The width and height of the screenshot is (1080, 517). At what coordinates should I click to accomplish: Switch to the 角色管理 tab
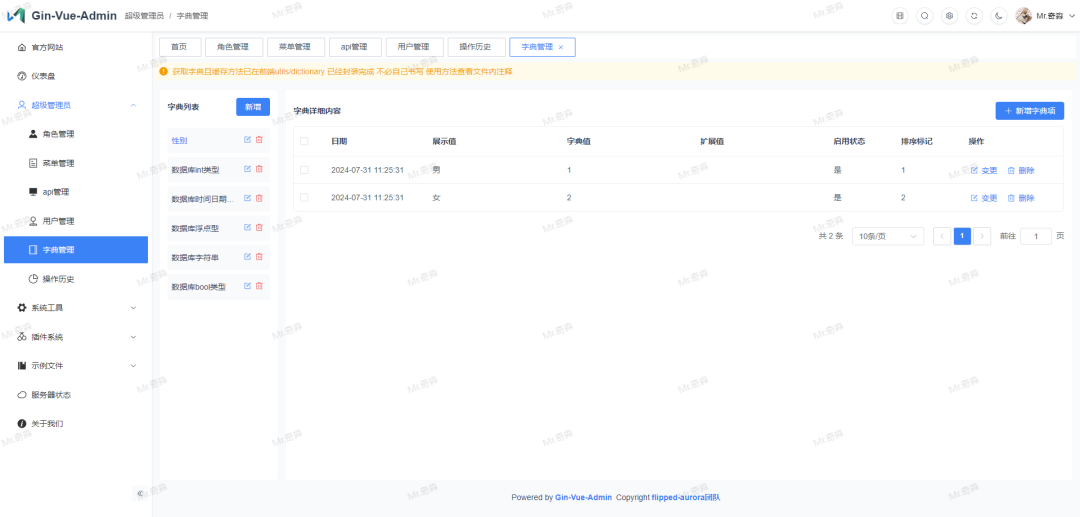tap(233, 47)
